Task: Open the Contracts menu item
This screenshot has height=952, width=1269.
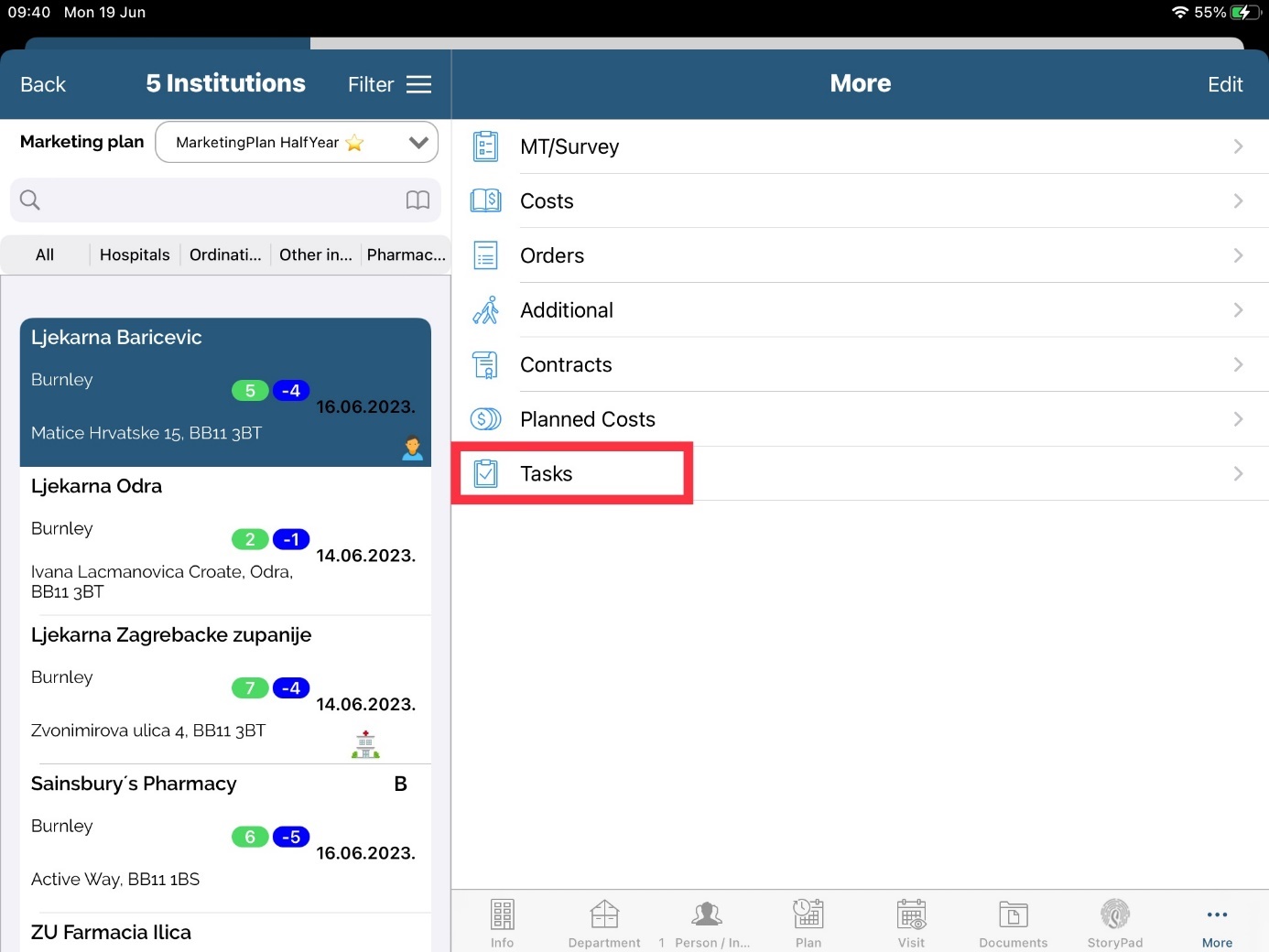Action: [566, 364]
